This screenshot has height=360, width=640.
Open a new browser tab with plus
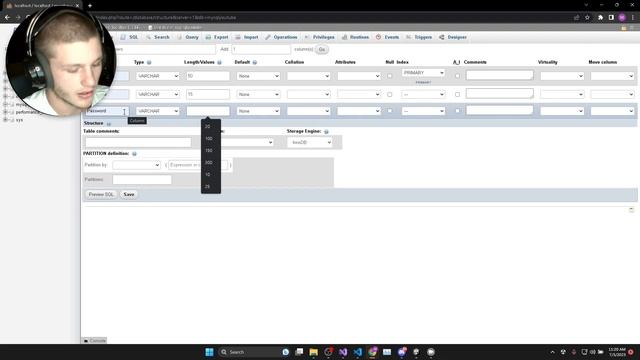pyautogui.click(x=90, y=6)
